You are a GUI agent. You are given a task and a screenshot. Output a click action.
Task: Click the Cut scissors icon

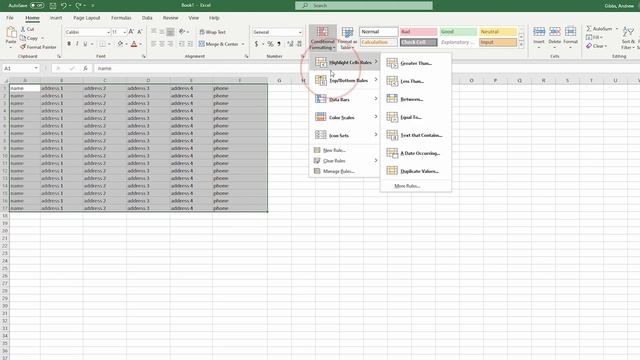click(x=23, y=29)
